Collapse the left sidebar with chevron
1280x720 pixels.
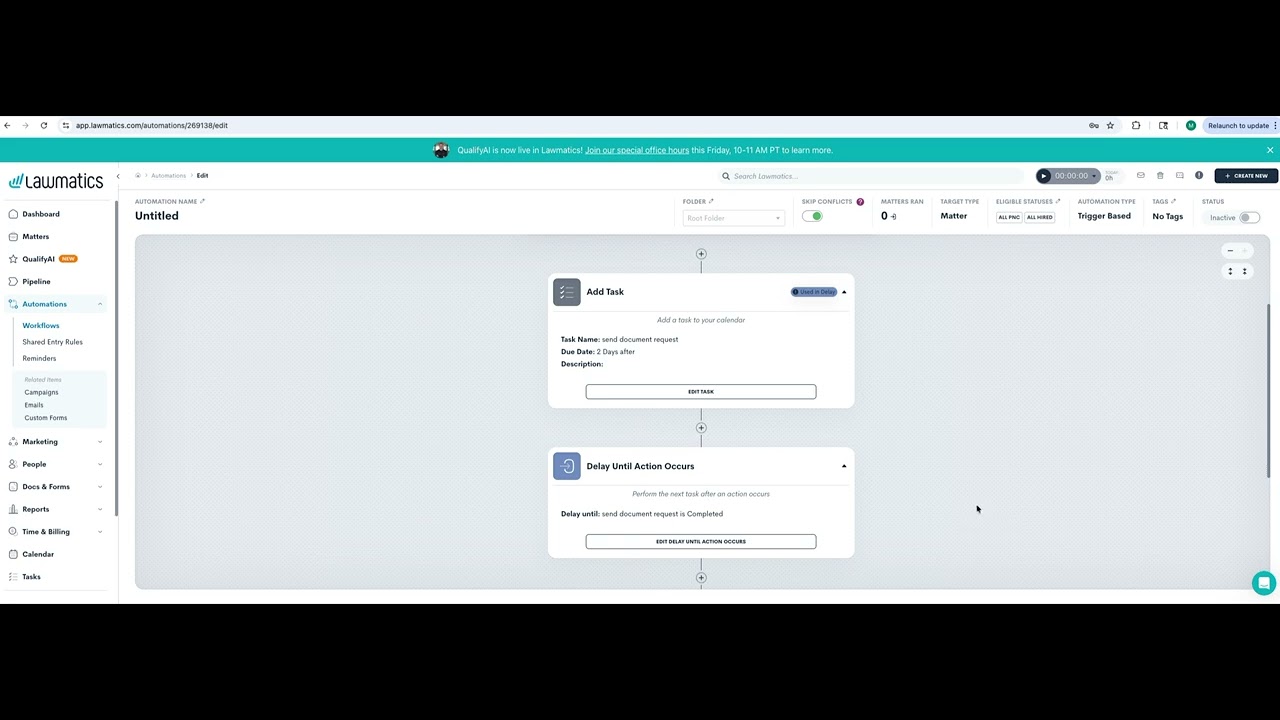click(118, 177)
